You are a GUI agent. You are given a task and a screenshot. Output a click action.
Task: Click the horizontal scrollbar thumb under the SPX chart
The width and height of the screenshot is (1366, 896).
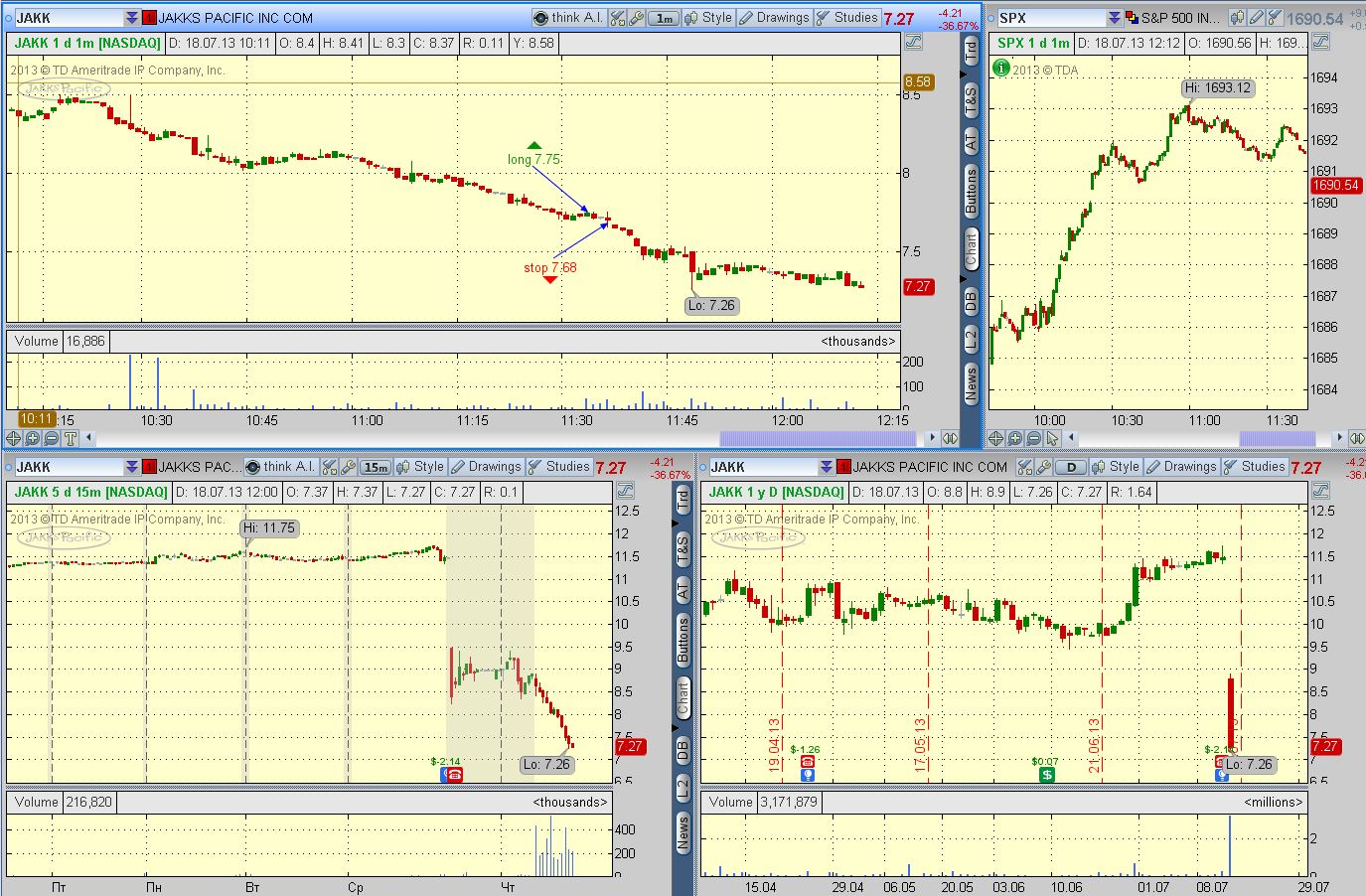[1278, 438]
